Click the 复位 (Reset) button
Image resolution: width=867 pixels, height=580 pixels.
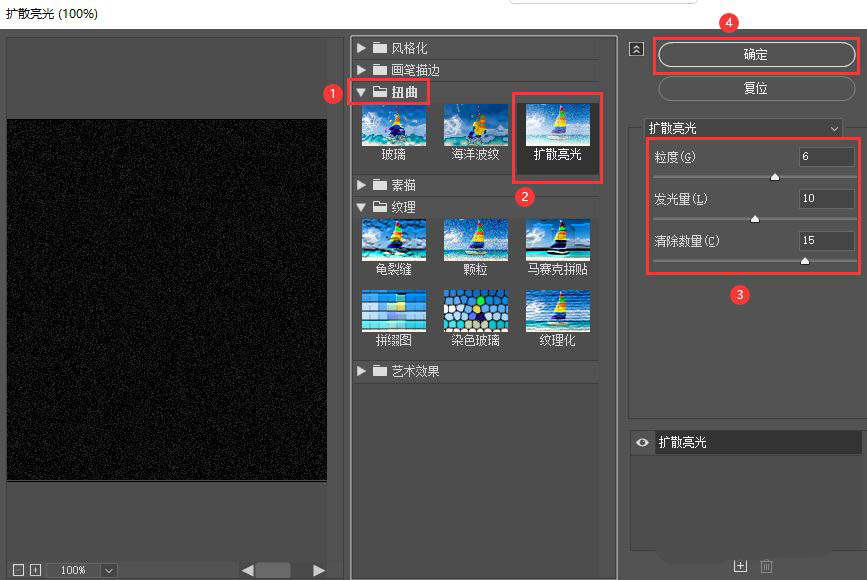coord(755,89)
